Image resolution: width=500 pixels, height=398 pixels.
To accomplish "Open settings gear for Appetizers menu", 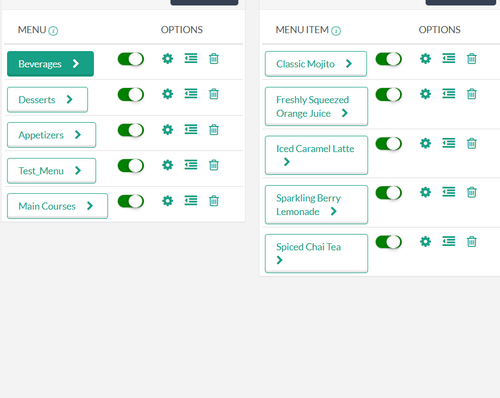I will pyautogui.click(x=167, y=130).
